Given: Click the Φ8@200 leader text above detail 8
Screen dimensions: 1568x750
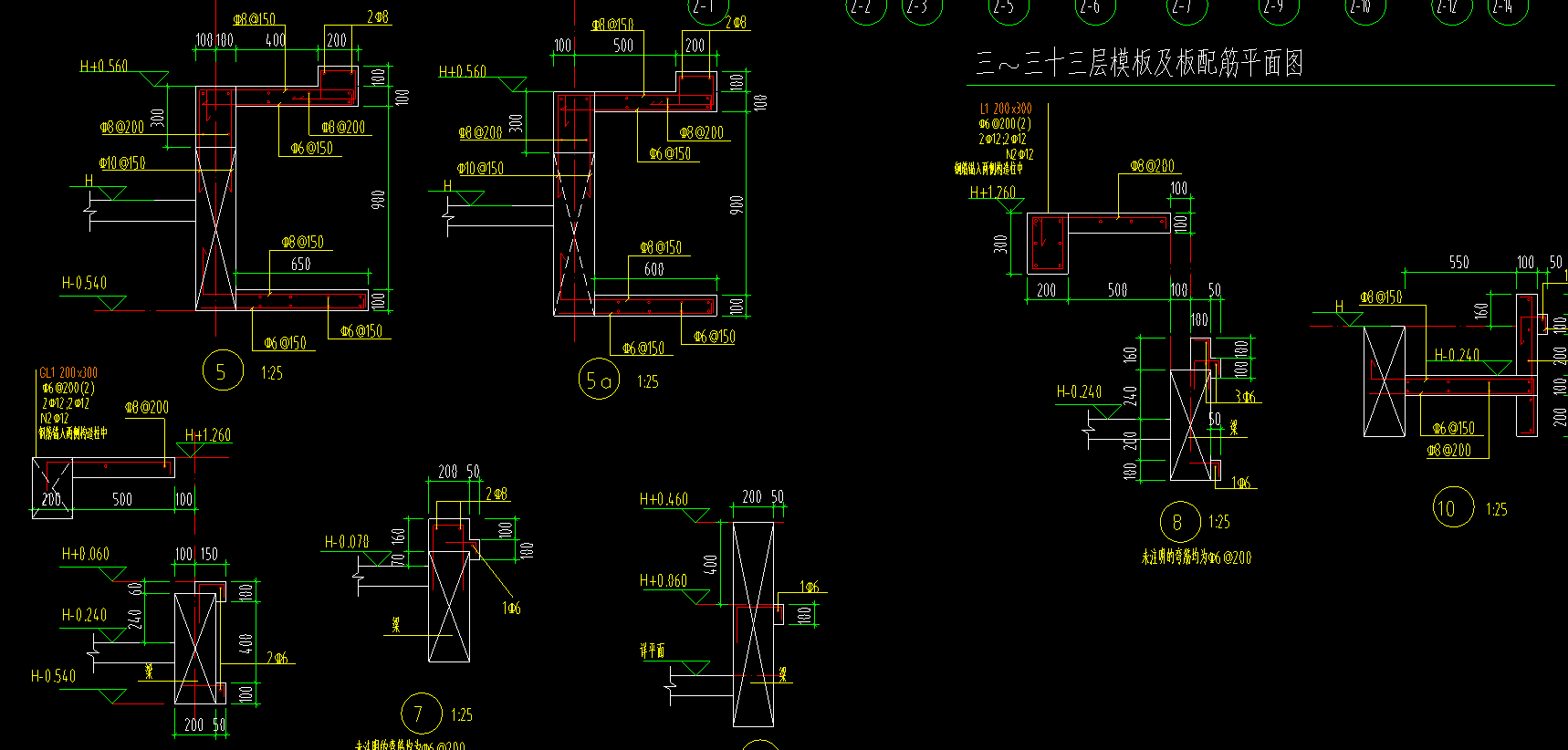Looking at the screenshot, I should (x=1153, y=166).
